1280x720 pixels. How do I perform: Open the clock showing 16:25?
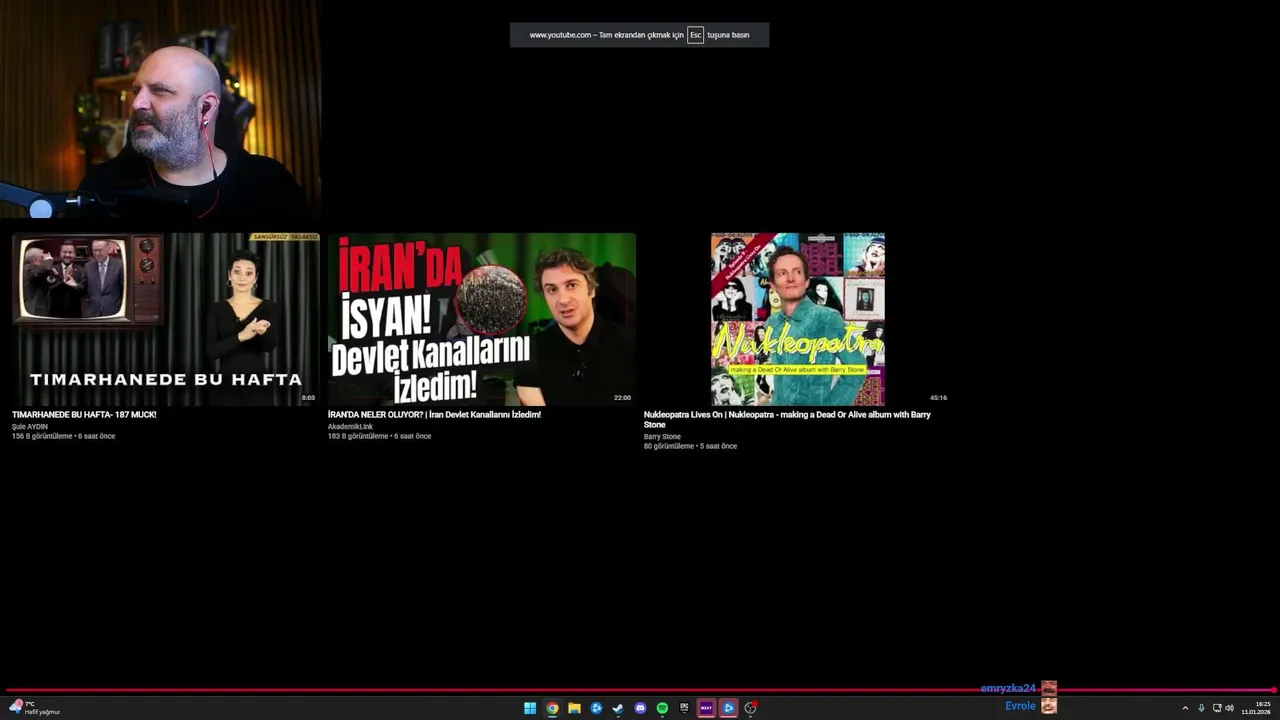tap(1256, 708)
